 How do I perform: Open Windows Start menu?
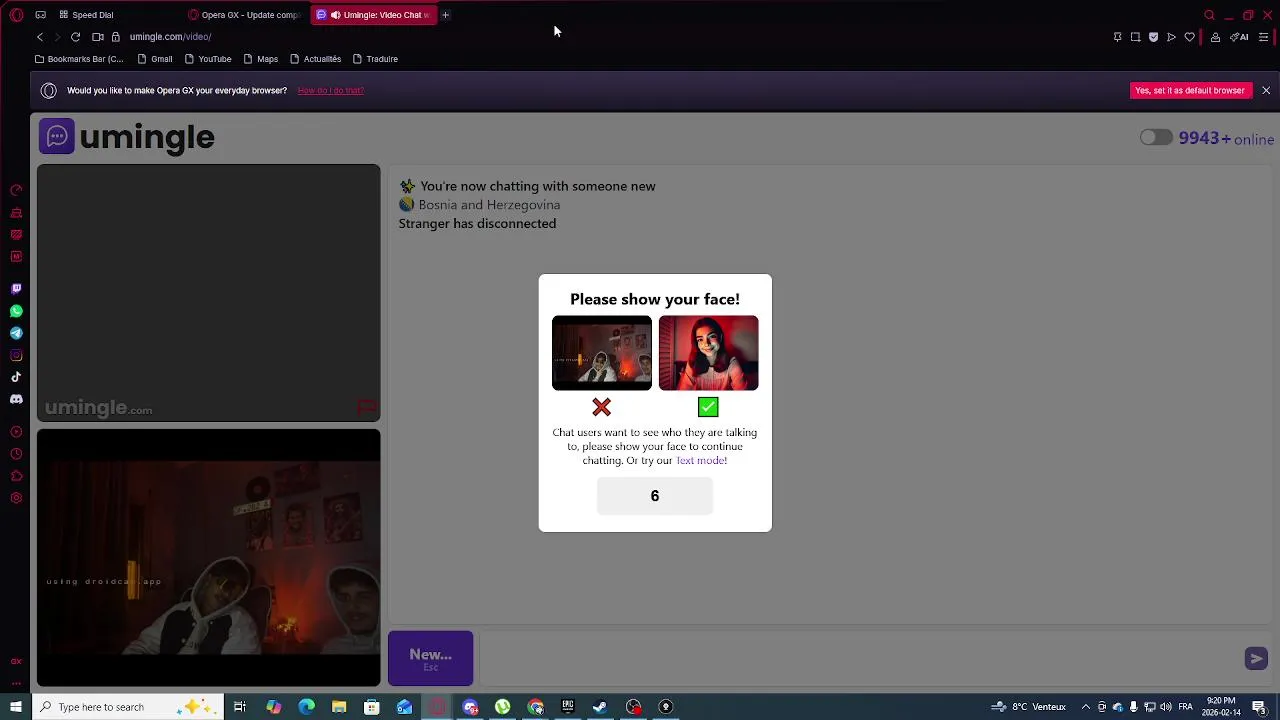click(x=16, y=707)
